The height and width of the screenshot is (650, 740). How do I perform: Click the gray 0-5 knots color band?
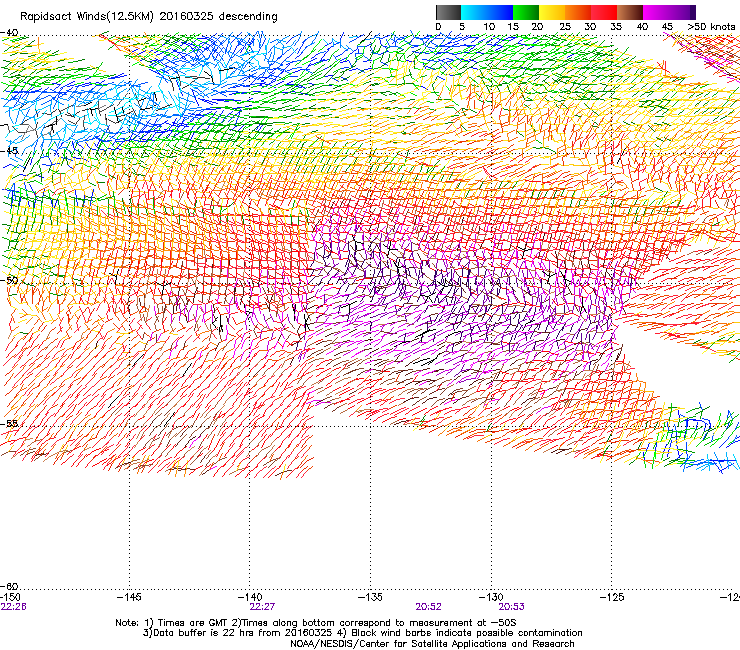pos(449,12)
